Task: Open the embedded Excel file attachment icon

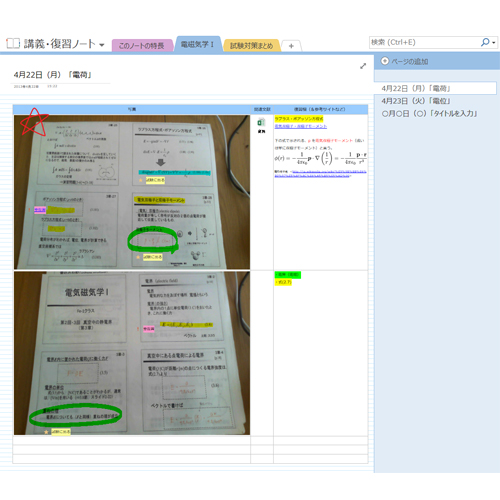Action: 261,122
